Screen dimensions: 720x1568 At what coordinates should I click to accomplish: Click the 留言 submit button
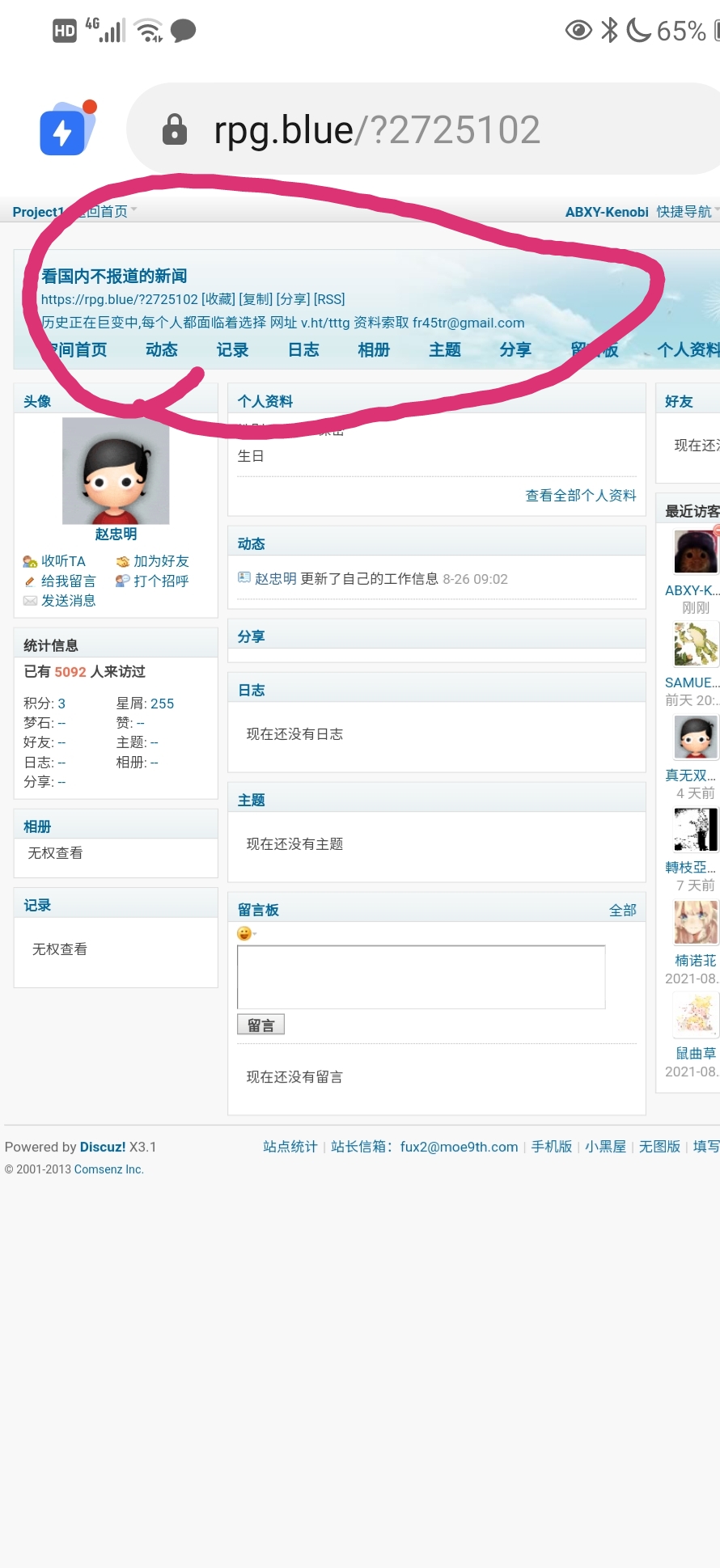260,1025
